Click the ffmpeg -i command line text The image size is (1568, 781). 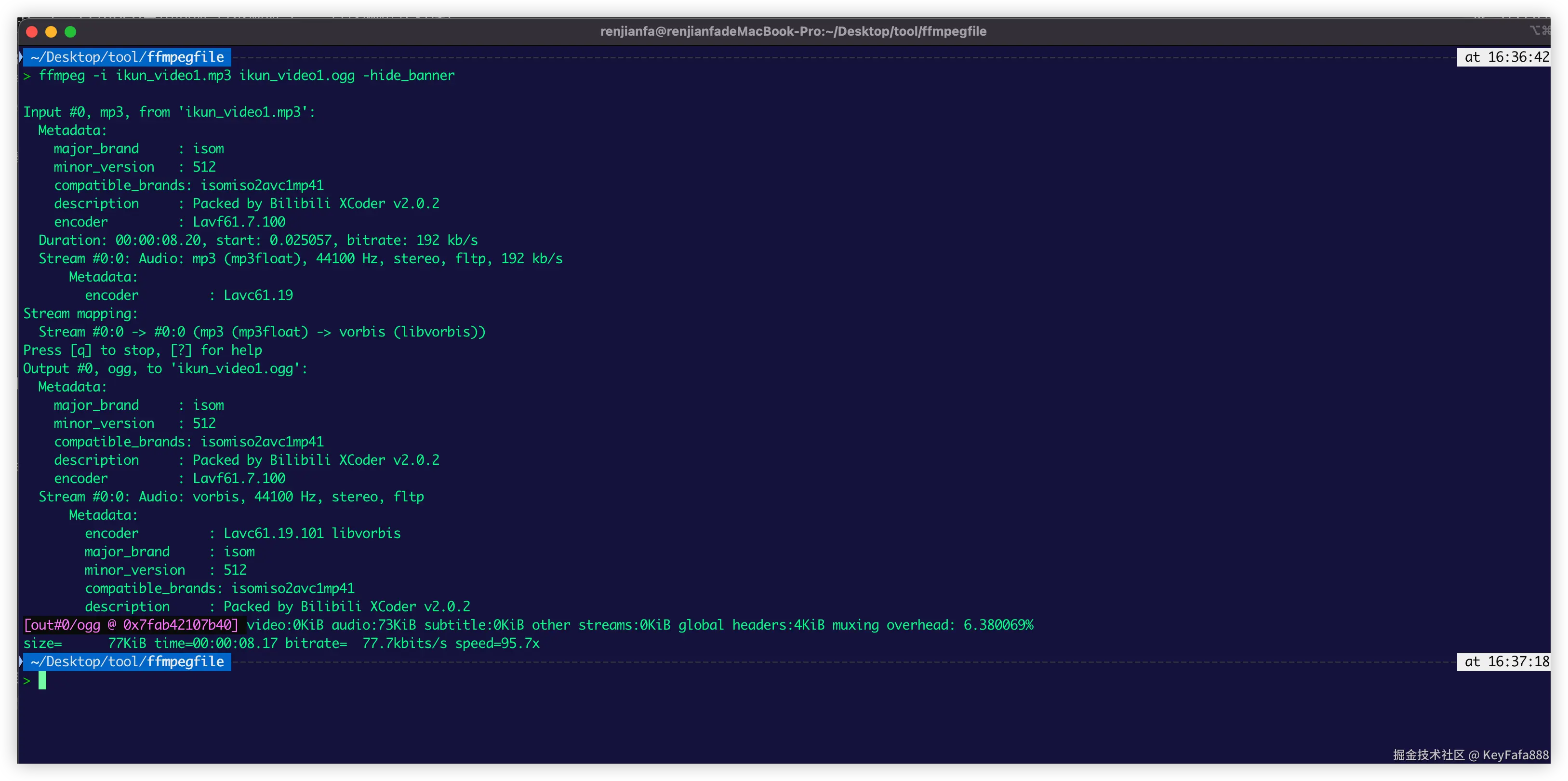(247, 76)
